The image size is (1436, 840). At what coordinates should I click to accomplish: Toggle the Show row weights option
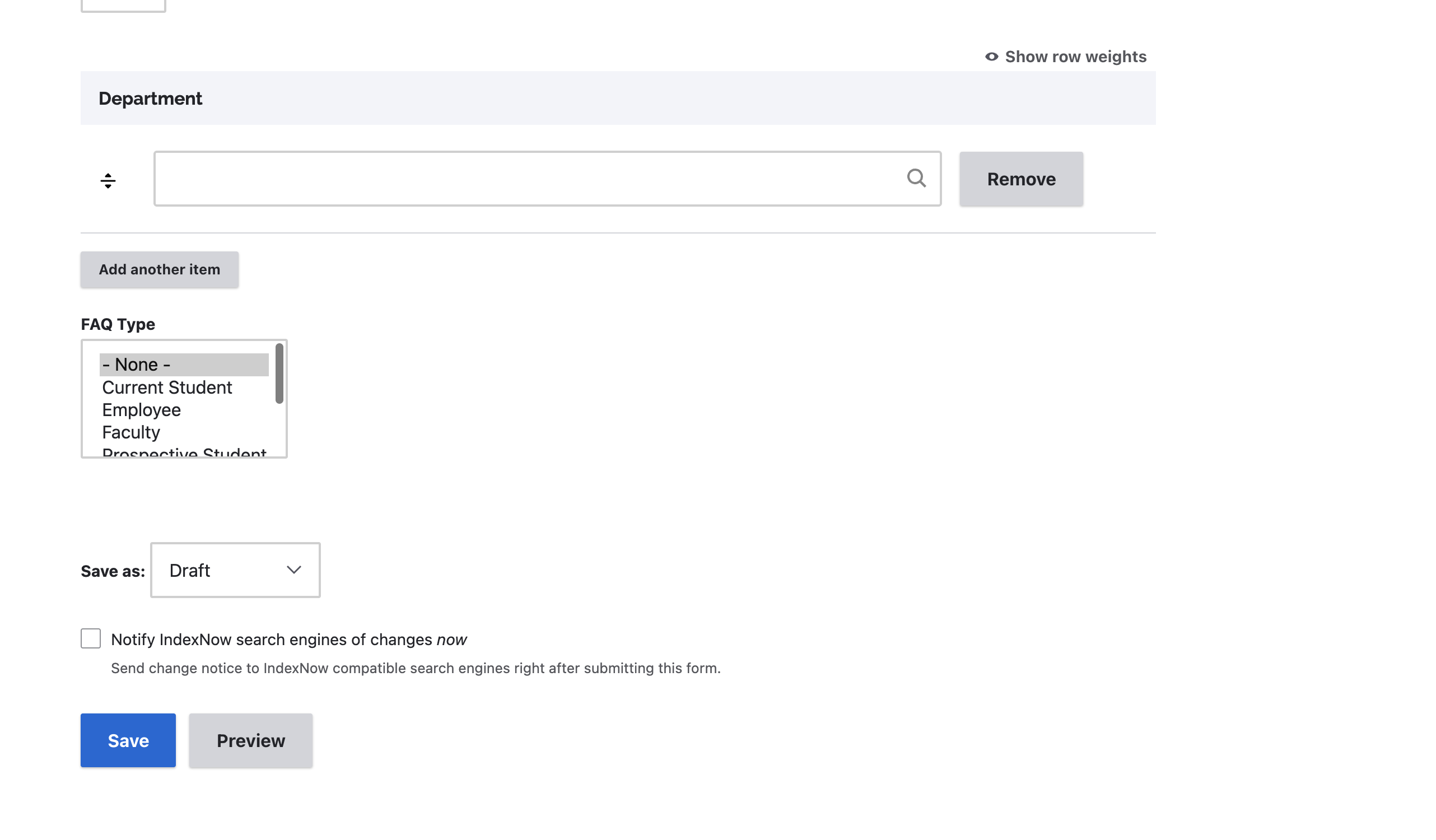(x=1075, y=56)
